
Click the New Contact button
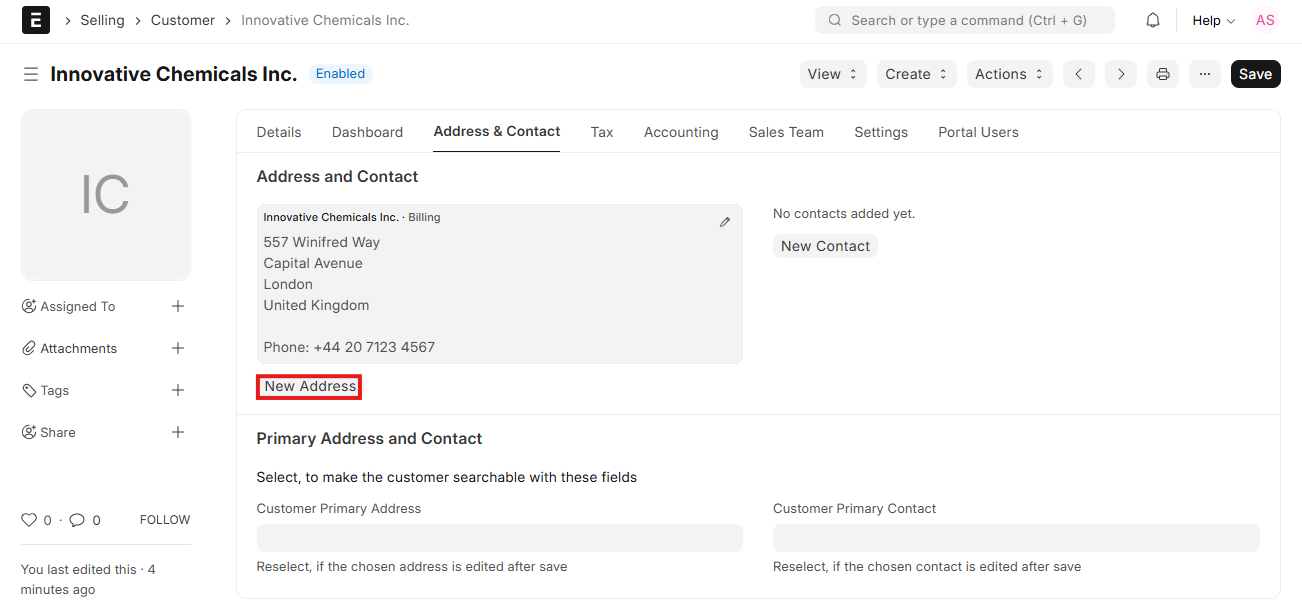(825, 246)
